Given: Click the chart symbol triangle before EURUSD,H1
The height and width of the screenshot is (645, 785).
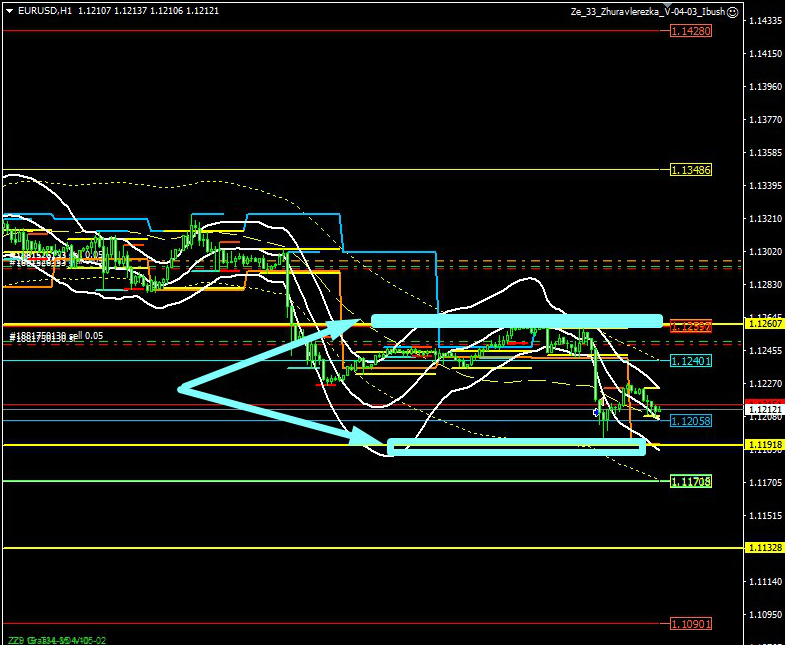Looking at the screenshot, I should [x=7, y=10].
